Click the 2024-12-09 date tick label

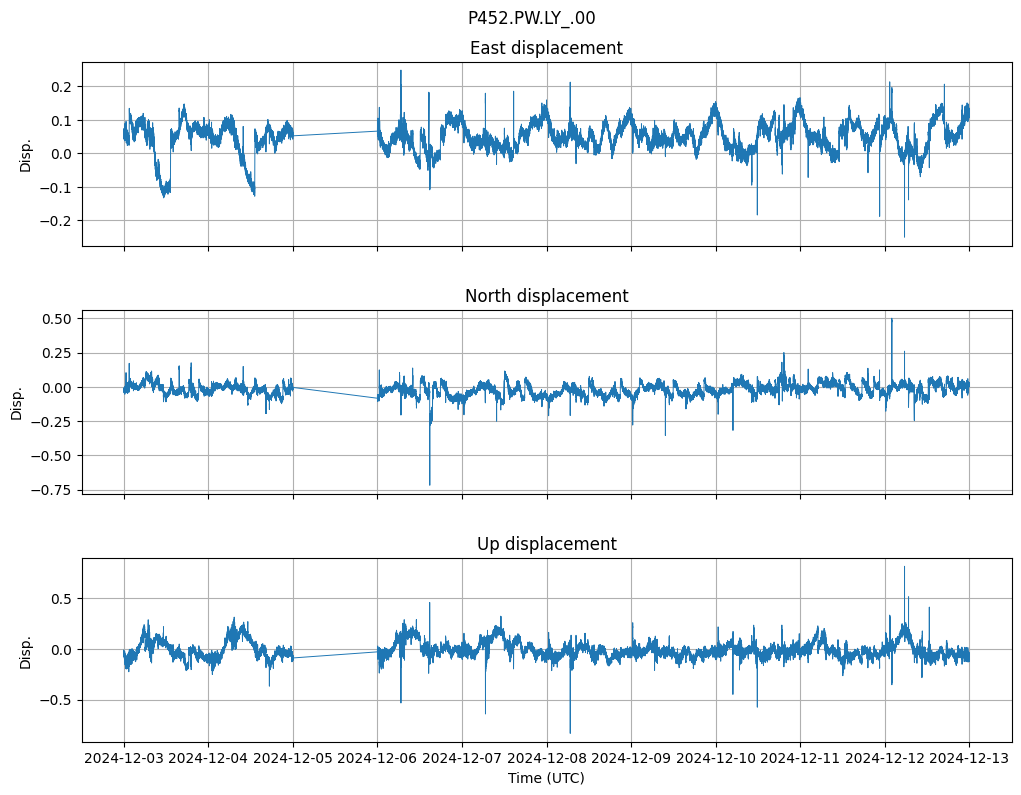coord(631,758)
